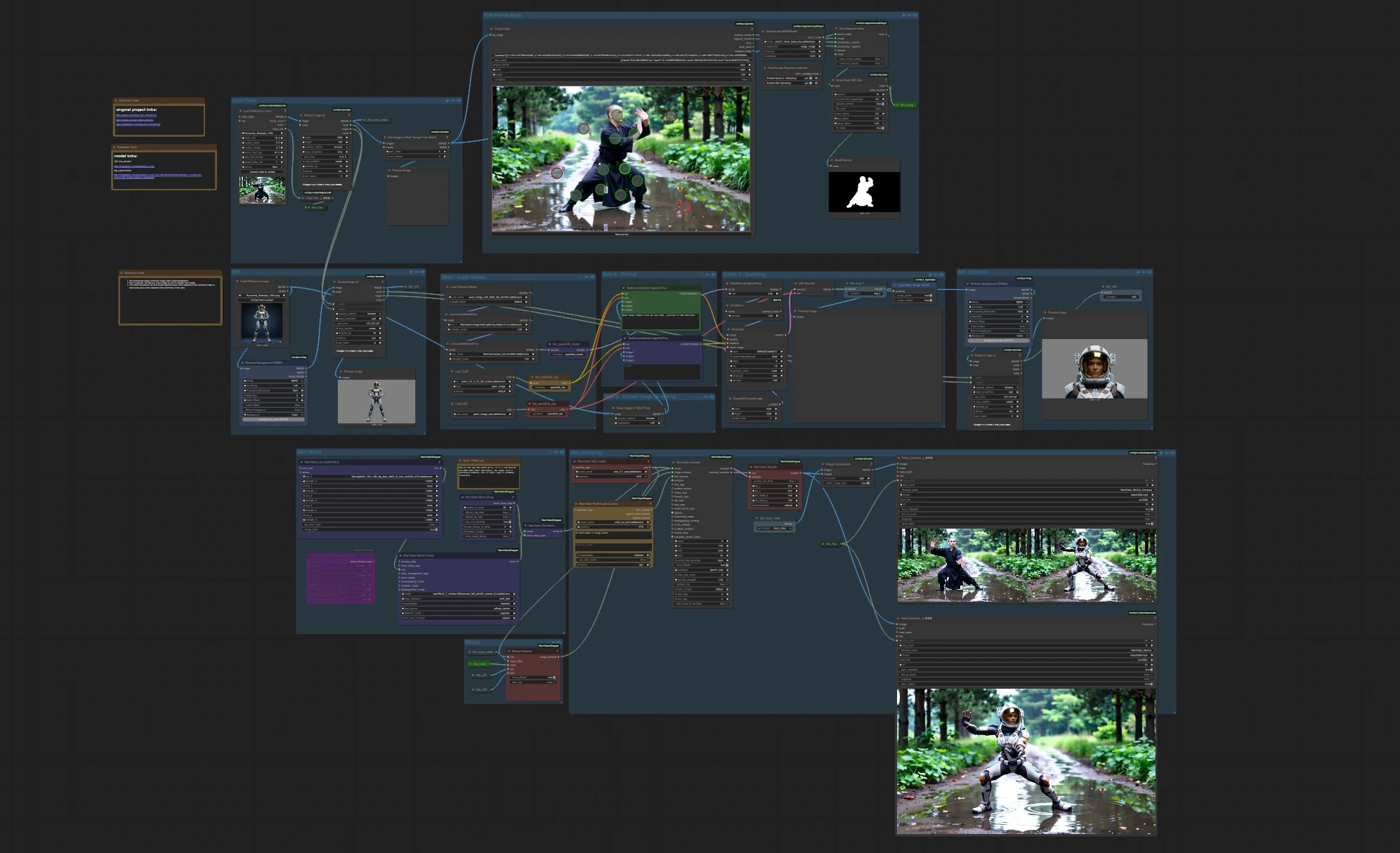Screen dimensions: 1400x853
Task: Click the help question mark on Grow Mask With Blur node
Action: pyautogui.click(x=886, y=80)
